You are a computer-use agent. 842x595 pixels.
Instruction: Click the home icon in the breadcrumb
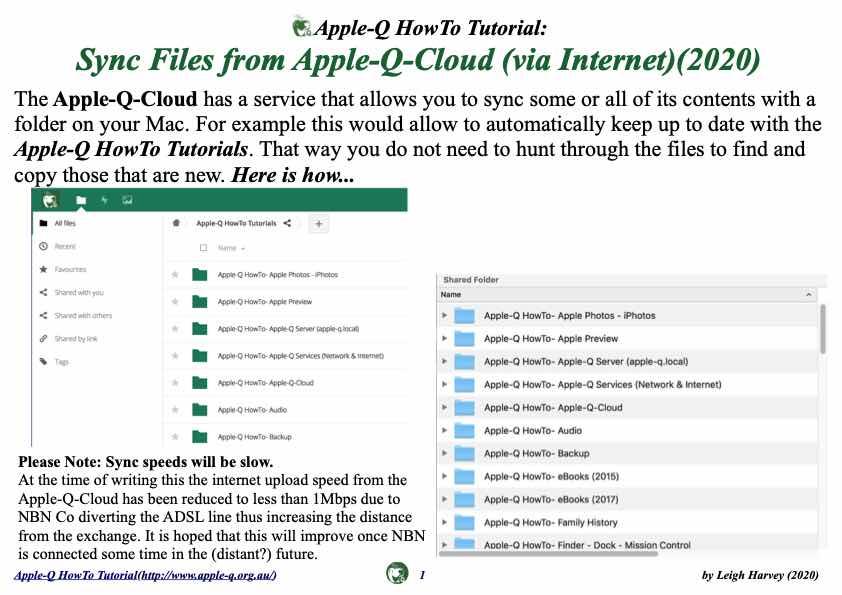click(176, 223)
